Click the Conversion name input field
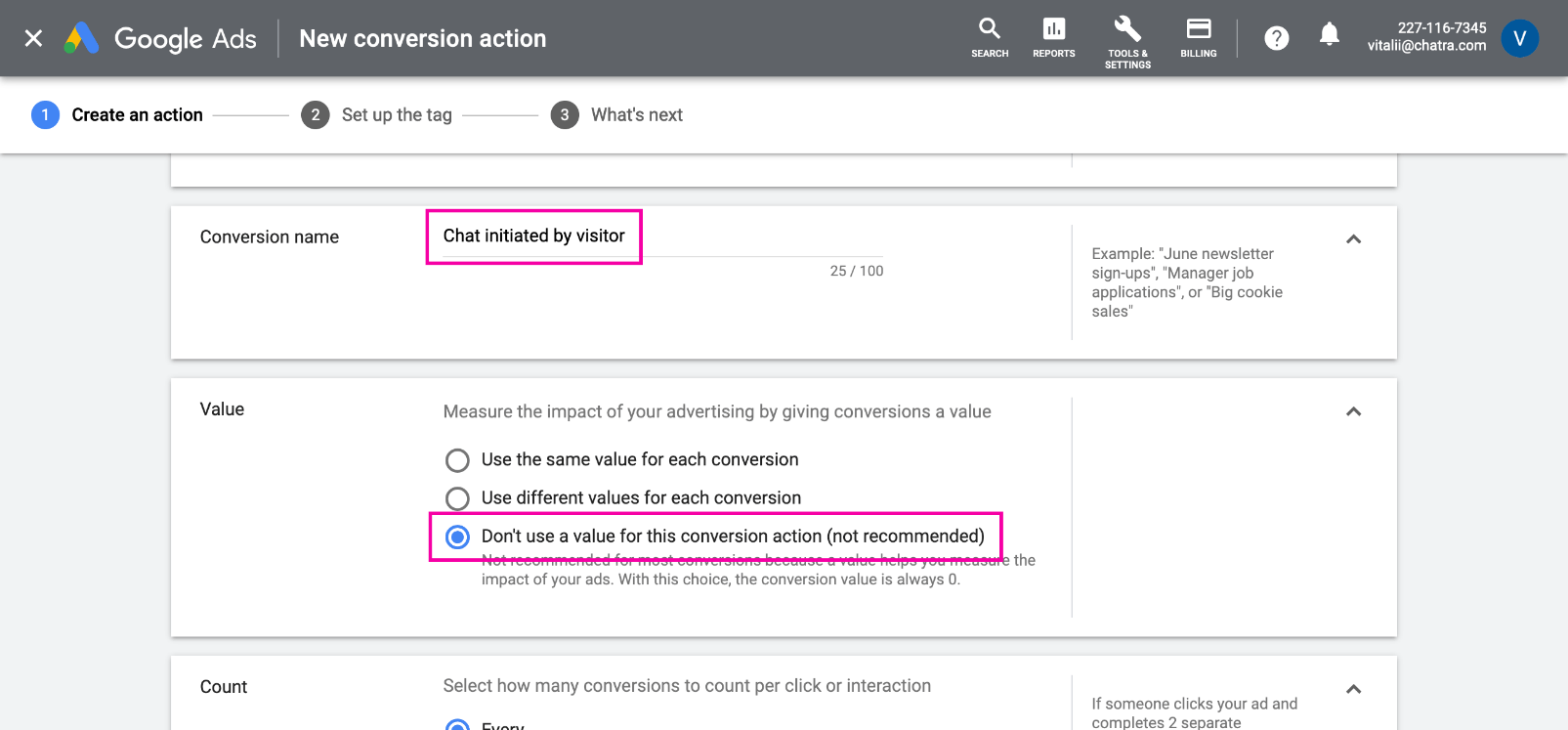 662,236
